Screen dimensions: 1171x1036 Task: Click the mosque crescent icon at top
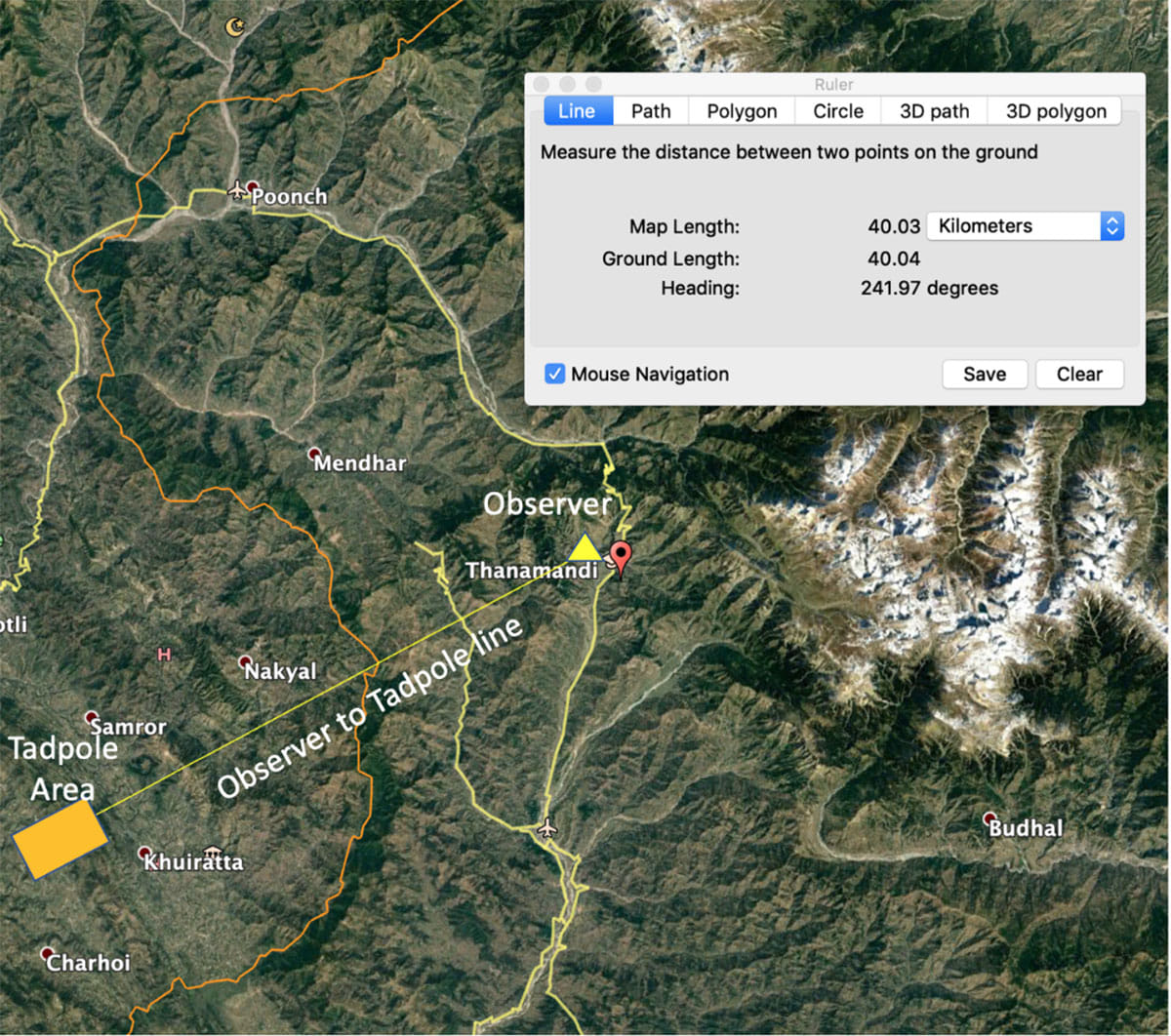[234, 27]
